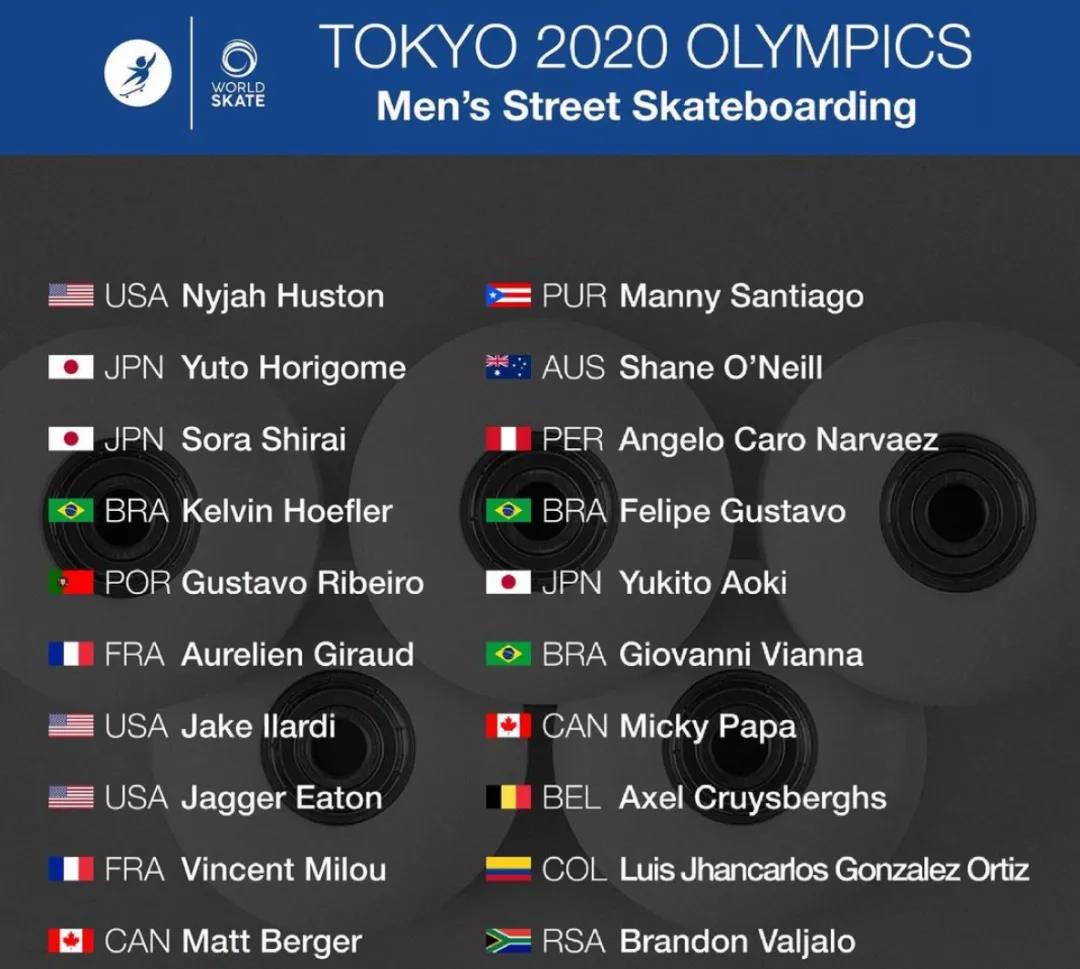Select skater Luis Jhancarlos Gonzalez Ortiz
Image resolution: width=1080 pixels, height=969 pixels.
(824, 870)
